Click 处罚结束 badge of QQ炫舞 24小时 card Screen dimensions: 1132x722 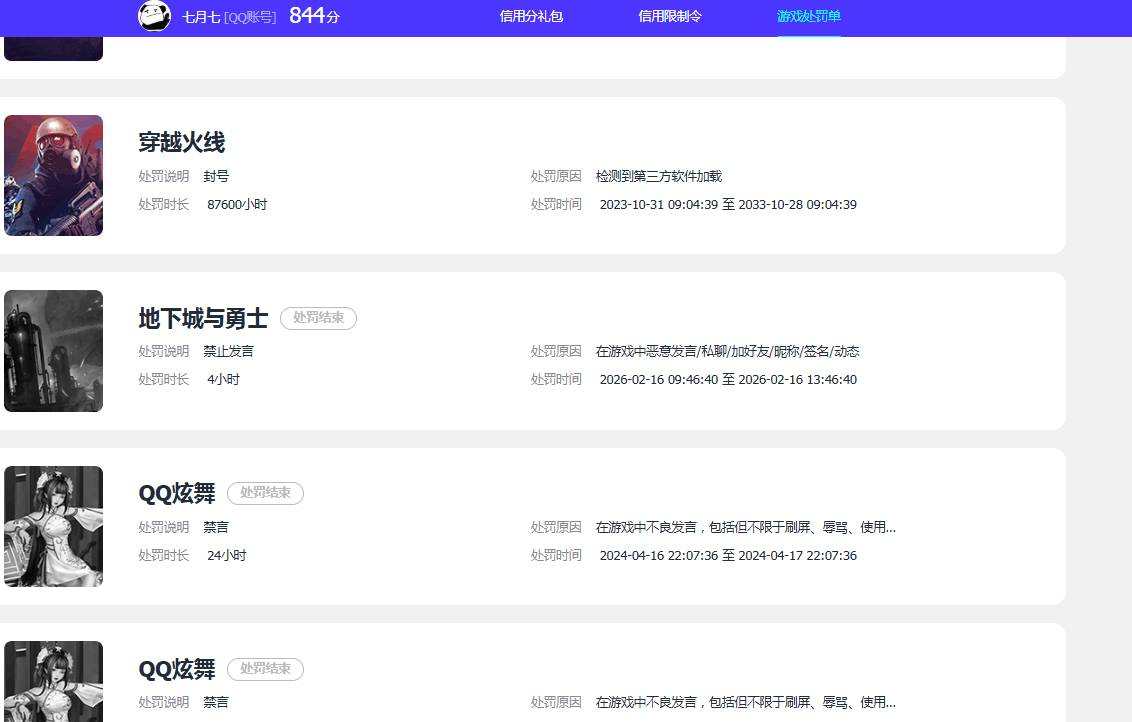click(265, 493)
